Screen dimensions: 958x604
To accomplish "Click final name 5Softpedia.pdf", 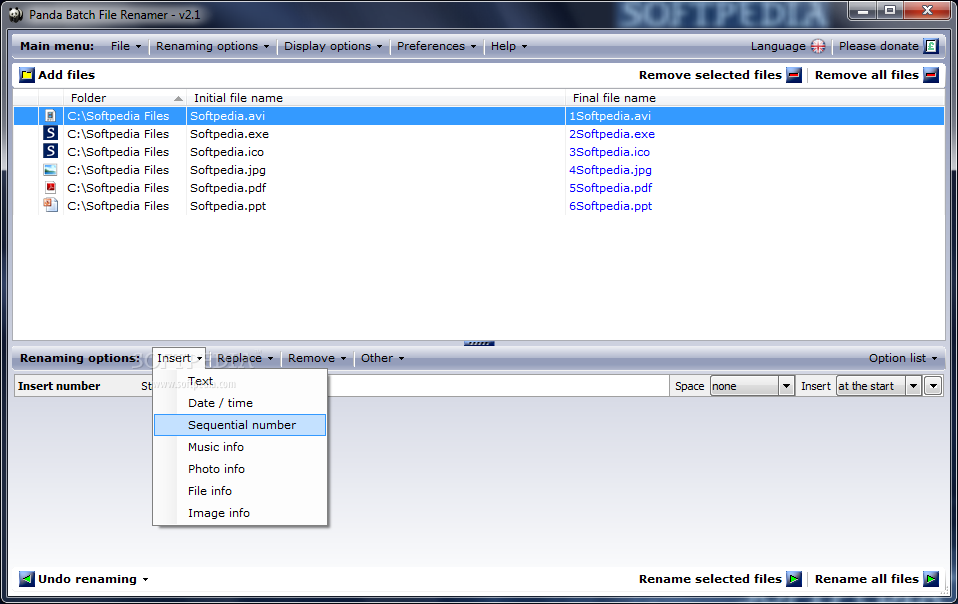I will (x=610, y=187).
